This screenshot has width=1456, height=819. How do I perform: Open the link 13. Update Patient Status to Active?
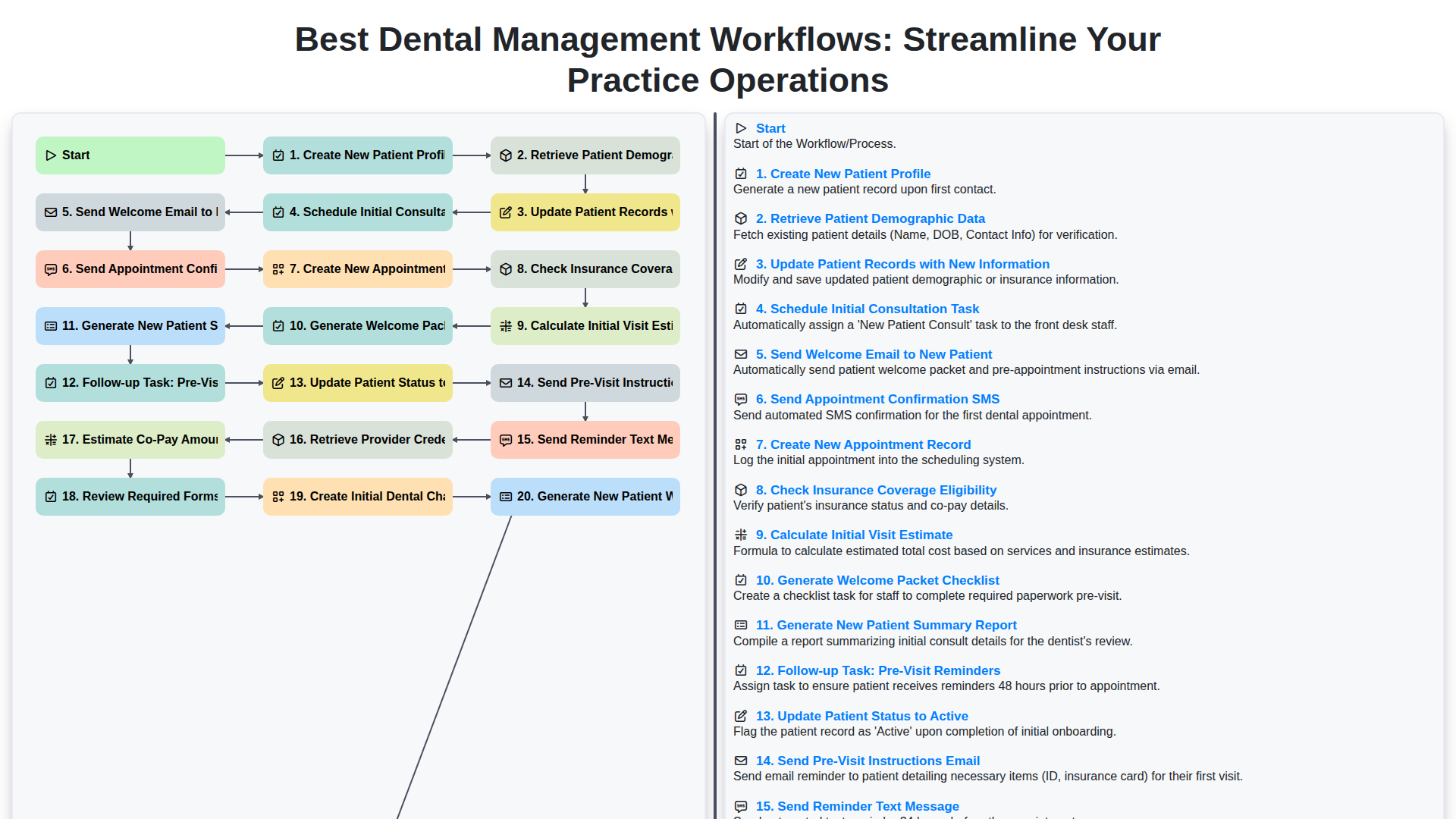coord(861,716)
